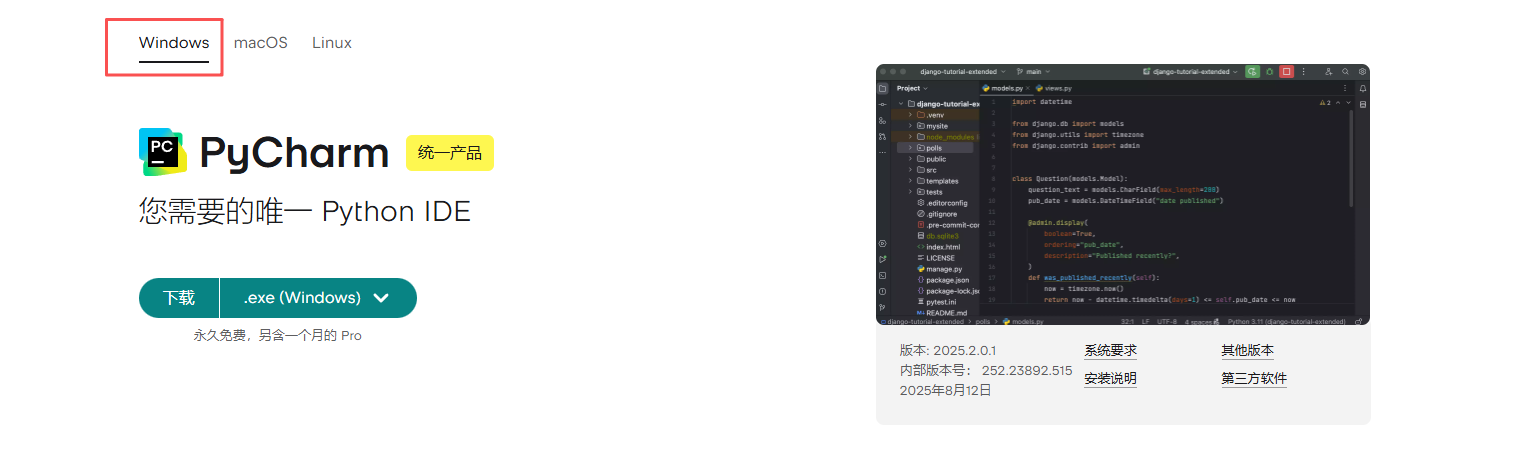Click the PyCharm heading text
Image resolution: width=1518 pixels, height=456 pixels.
[x=294, y=153]
